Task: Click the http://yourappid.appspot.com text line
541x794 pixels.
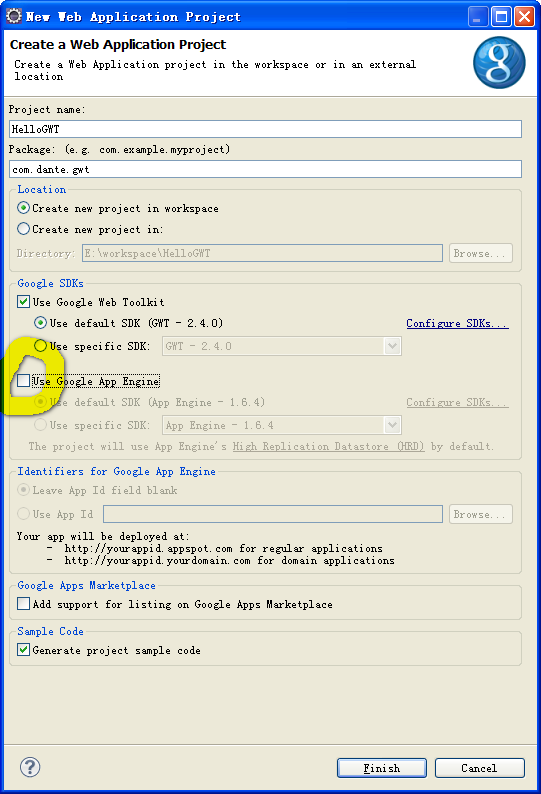Action: pos(223,549)
